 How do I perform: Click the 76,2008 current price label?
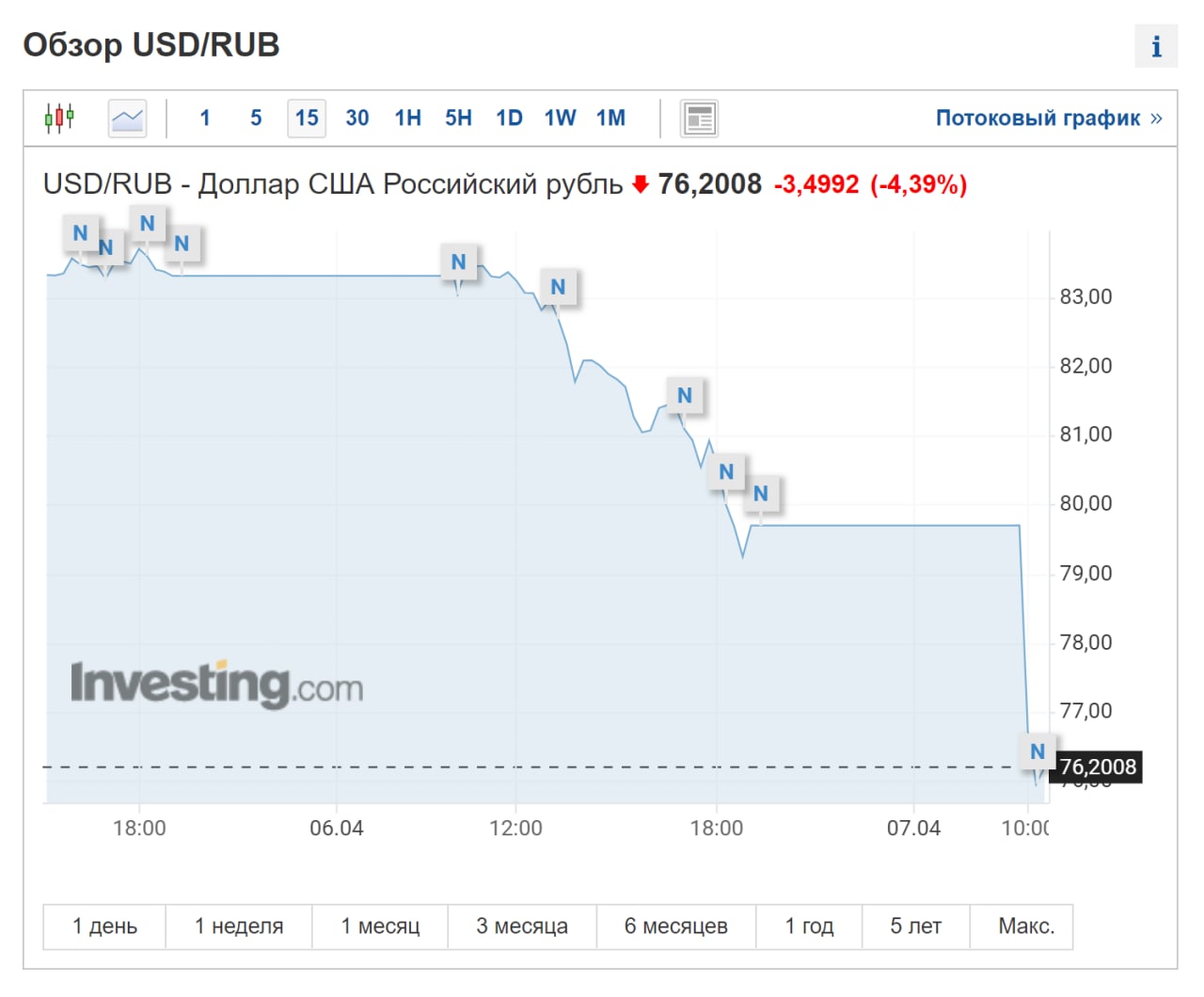click(1098, 768)
